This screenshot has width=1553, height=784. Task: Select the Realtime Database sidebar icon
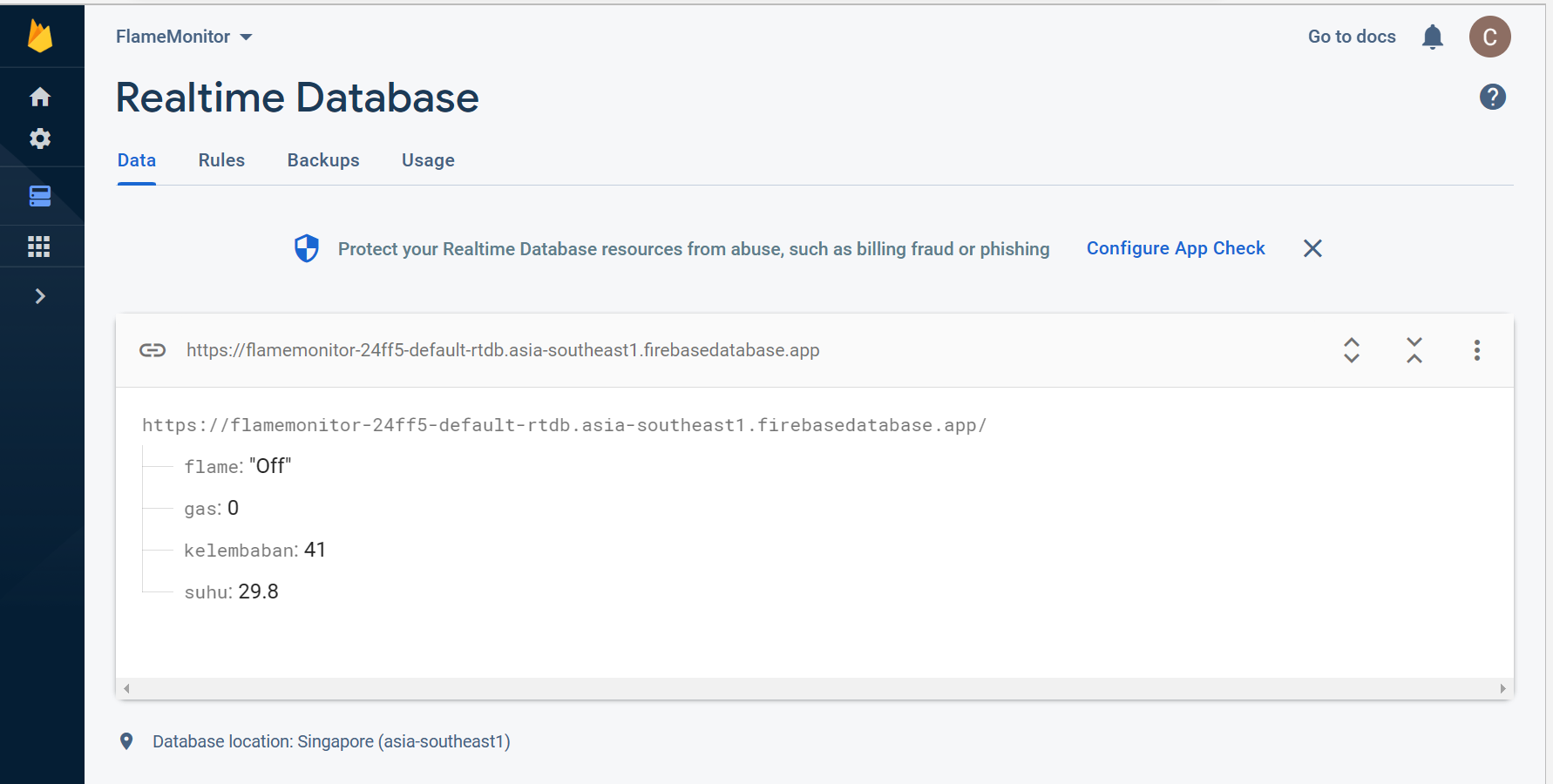(x=41, y=196)
